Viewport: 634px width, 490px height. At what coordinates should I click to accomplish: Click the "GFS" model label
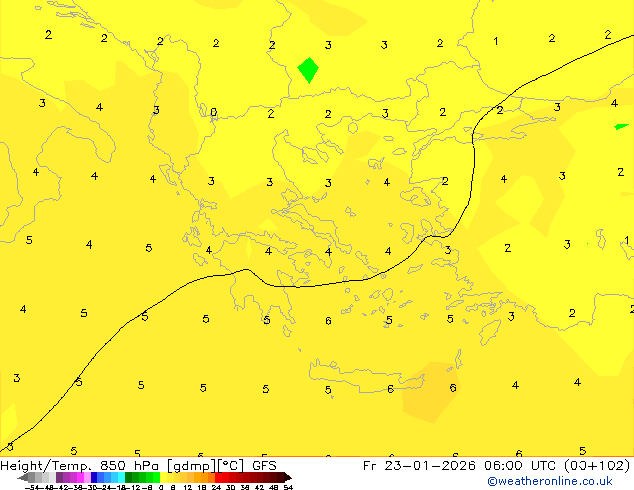[264, 465]
